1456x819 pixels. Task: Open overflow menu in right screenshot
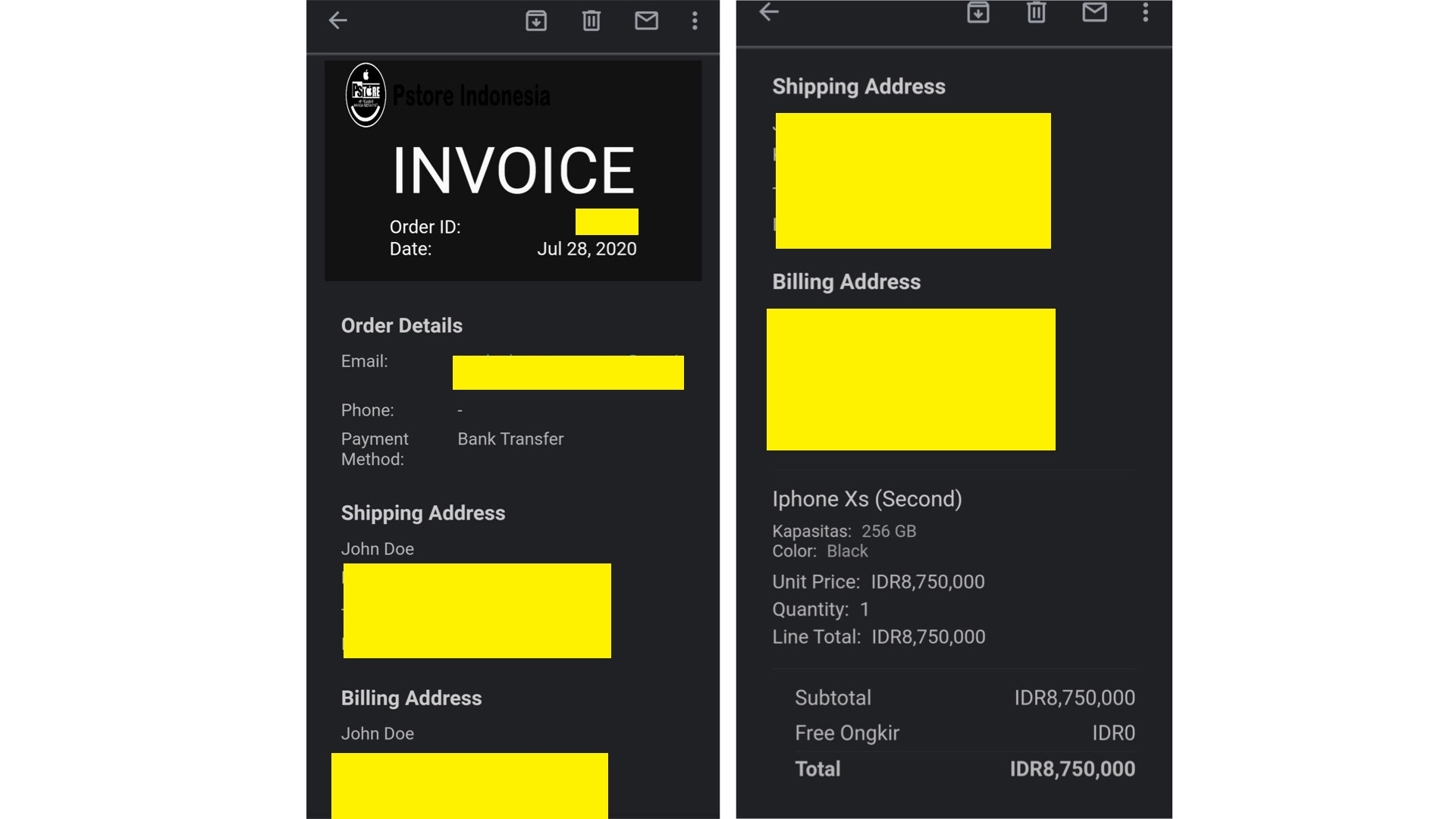1145,12
